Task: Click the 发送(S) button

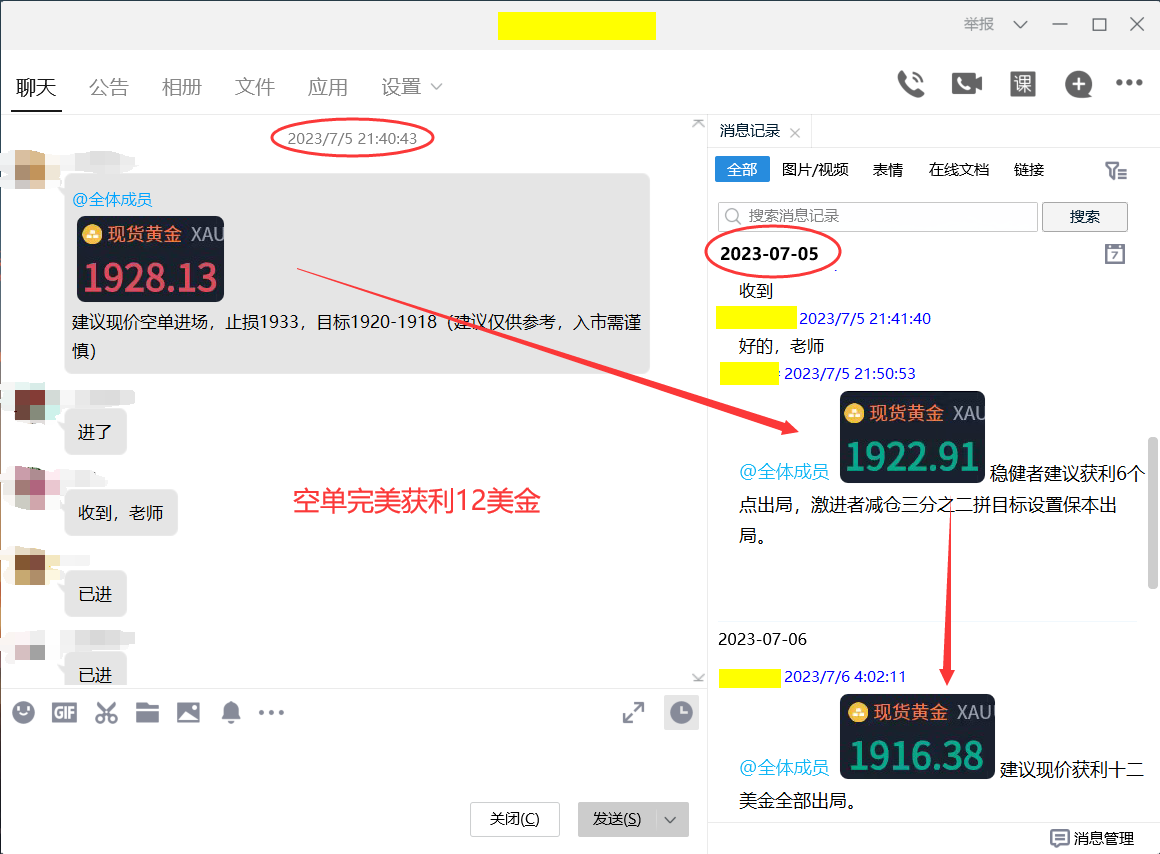Action: [616, 819]
